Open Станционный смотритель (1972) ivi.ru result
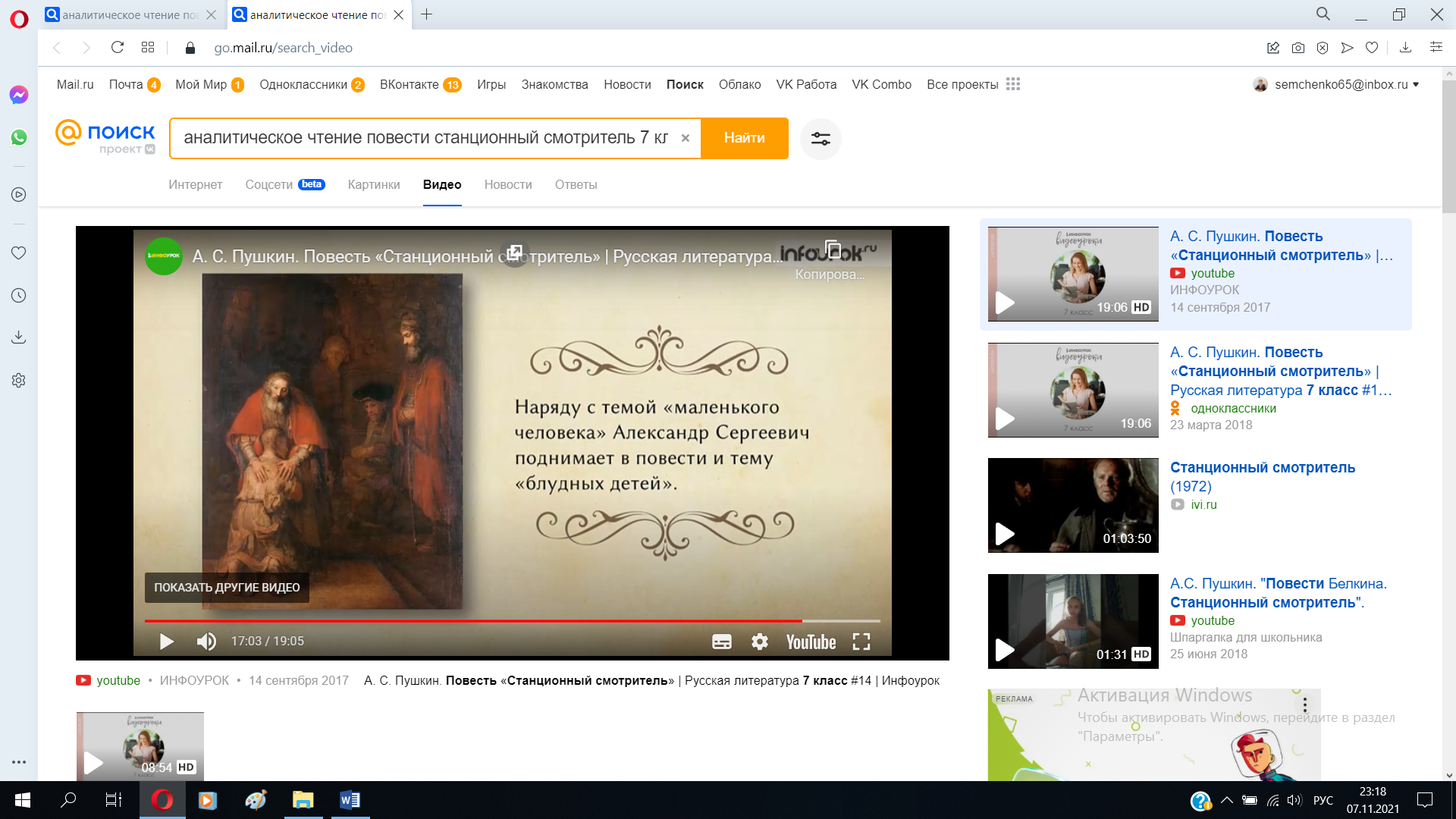This screenshot has width=1456, height=819. coord(1262,477)
